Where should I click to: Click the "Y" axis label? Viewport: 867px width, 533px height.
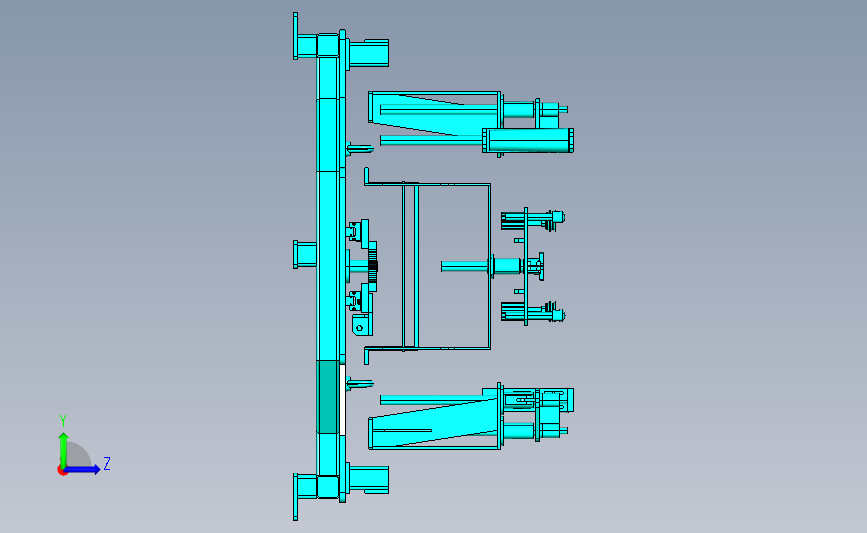tap(63, 421)
